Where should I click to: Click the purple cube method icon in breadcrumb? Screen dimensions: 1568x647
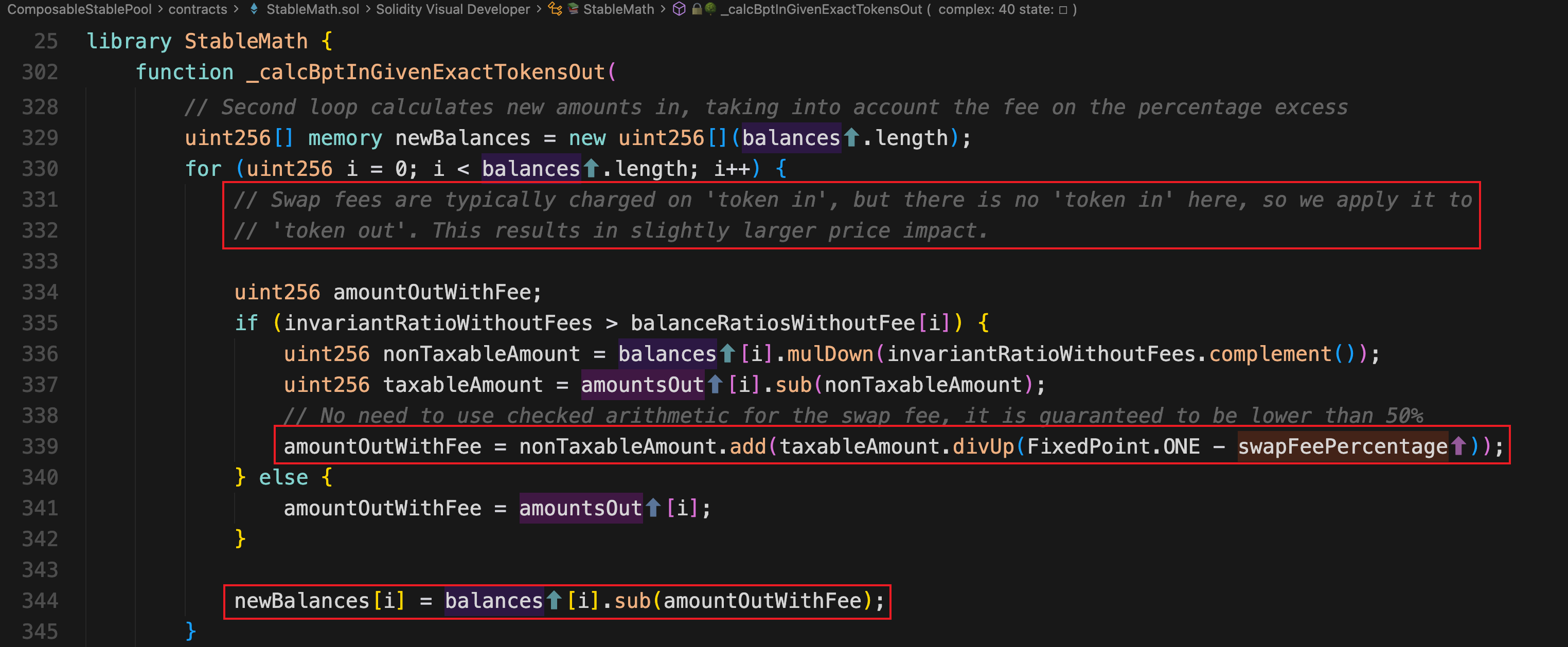(x=679, y=9)
